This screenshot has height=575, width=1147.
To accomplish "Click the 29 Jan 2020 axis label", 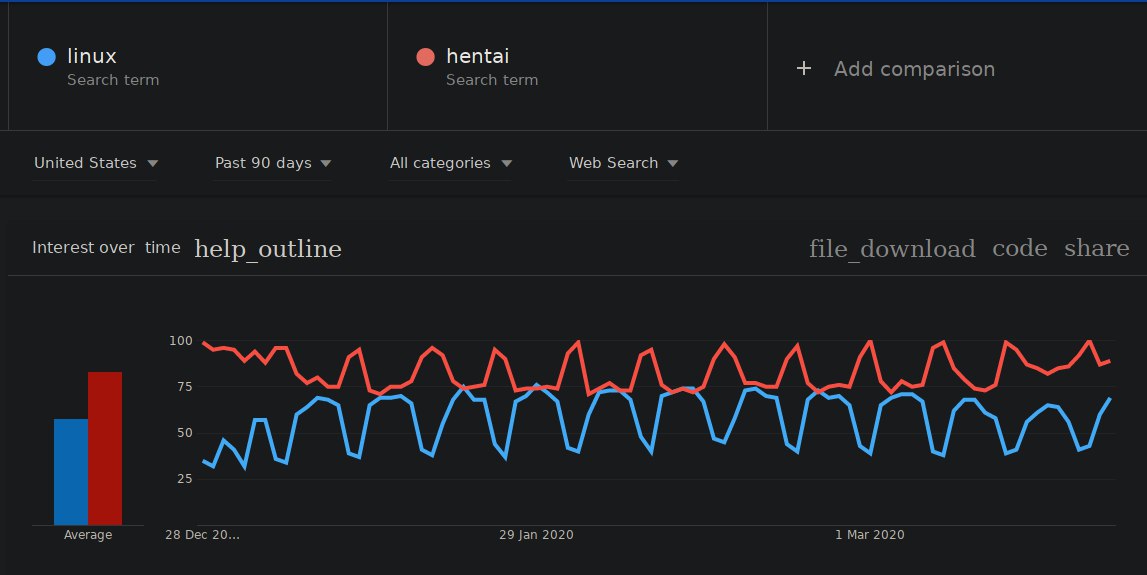I will [536, 535].
